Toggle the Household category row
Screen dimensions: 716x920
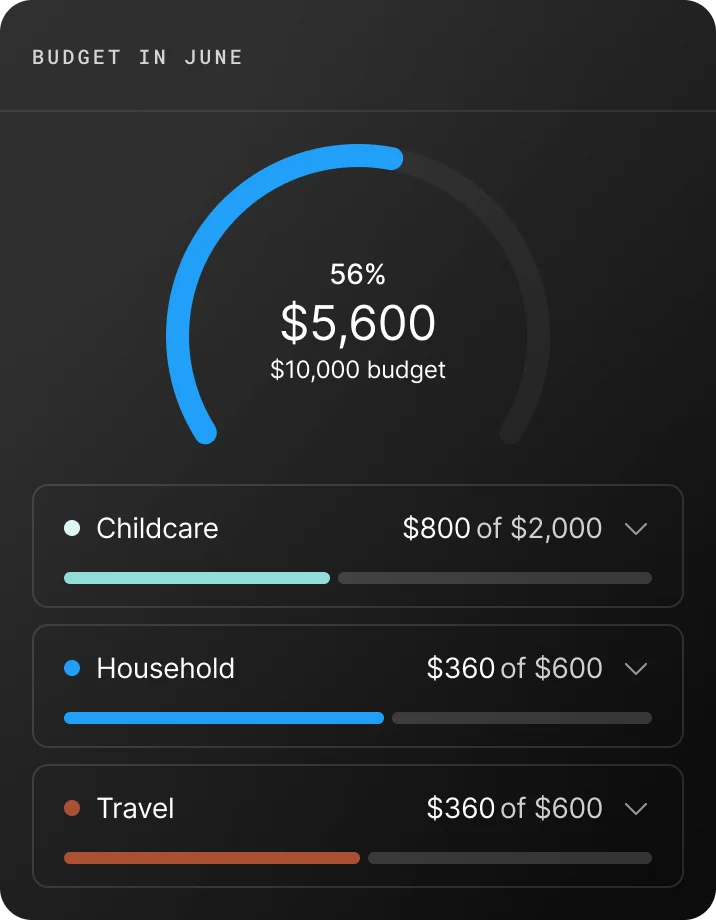pos(358,686)
